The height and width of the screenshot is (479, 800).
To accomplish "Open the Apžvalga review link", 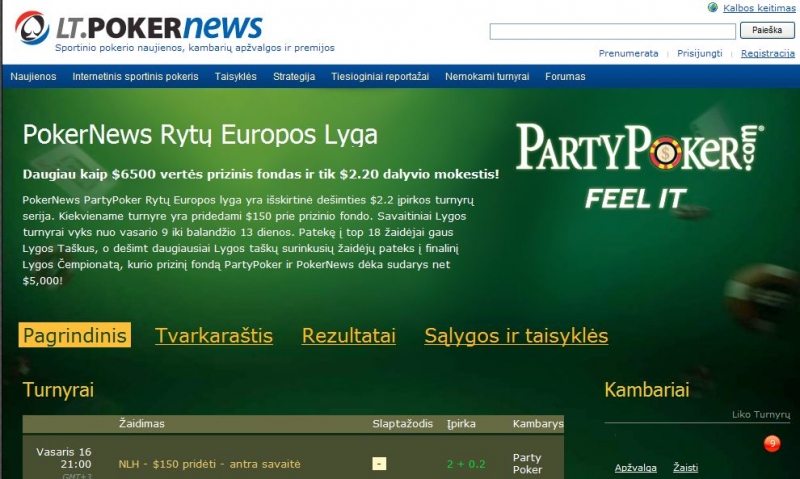I will pyautogui.click(x=635, y=468).
